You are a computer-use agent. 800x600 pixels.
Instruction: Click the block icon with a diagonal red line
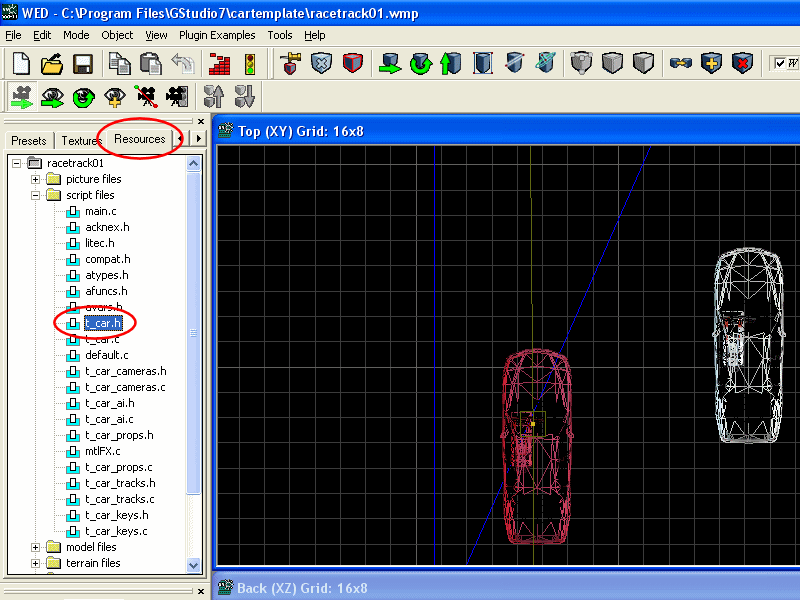514,64
